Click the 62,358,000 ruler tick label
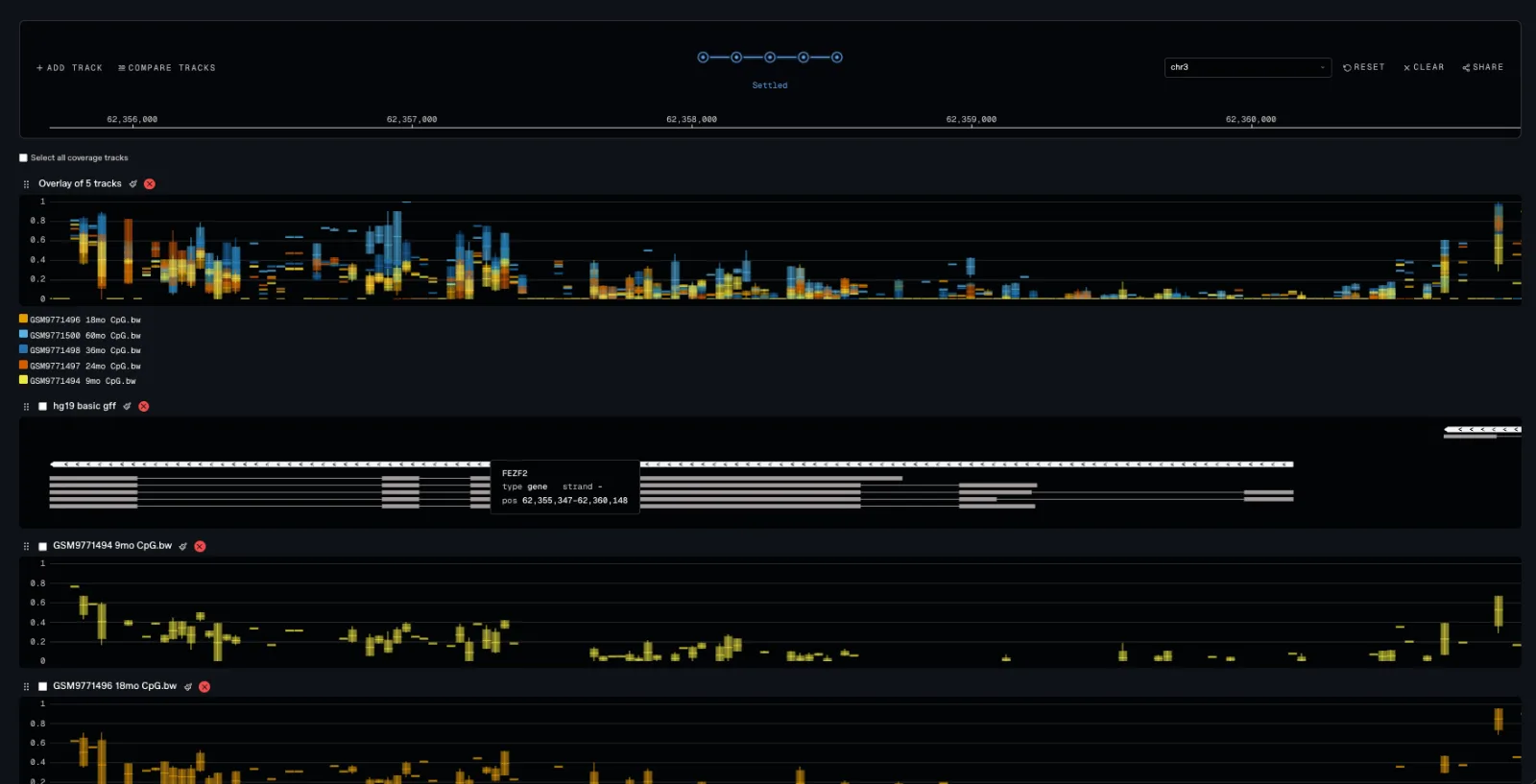This screenshot has height=784, width=1536. (x=691, y=120)
